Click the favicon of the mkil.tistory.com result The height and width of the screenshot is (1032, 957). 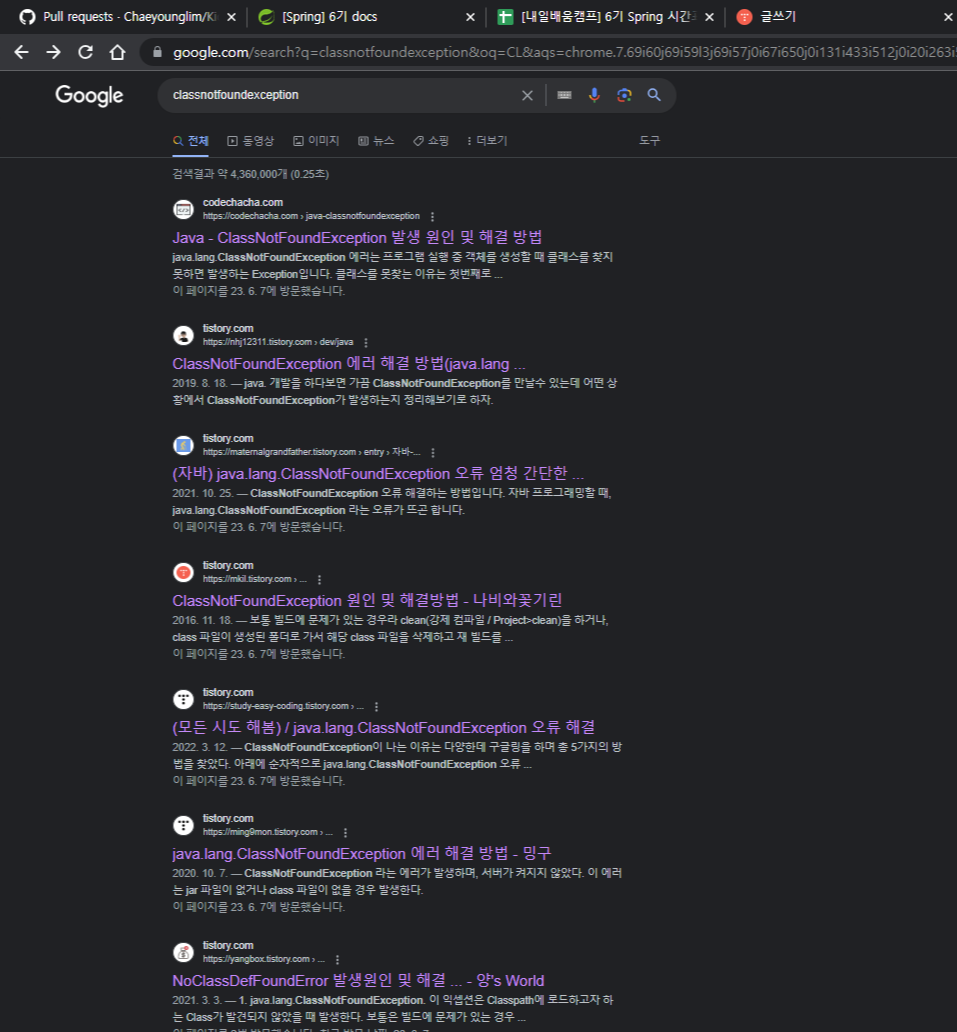(x=183, y=573)
